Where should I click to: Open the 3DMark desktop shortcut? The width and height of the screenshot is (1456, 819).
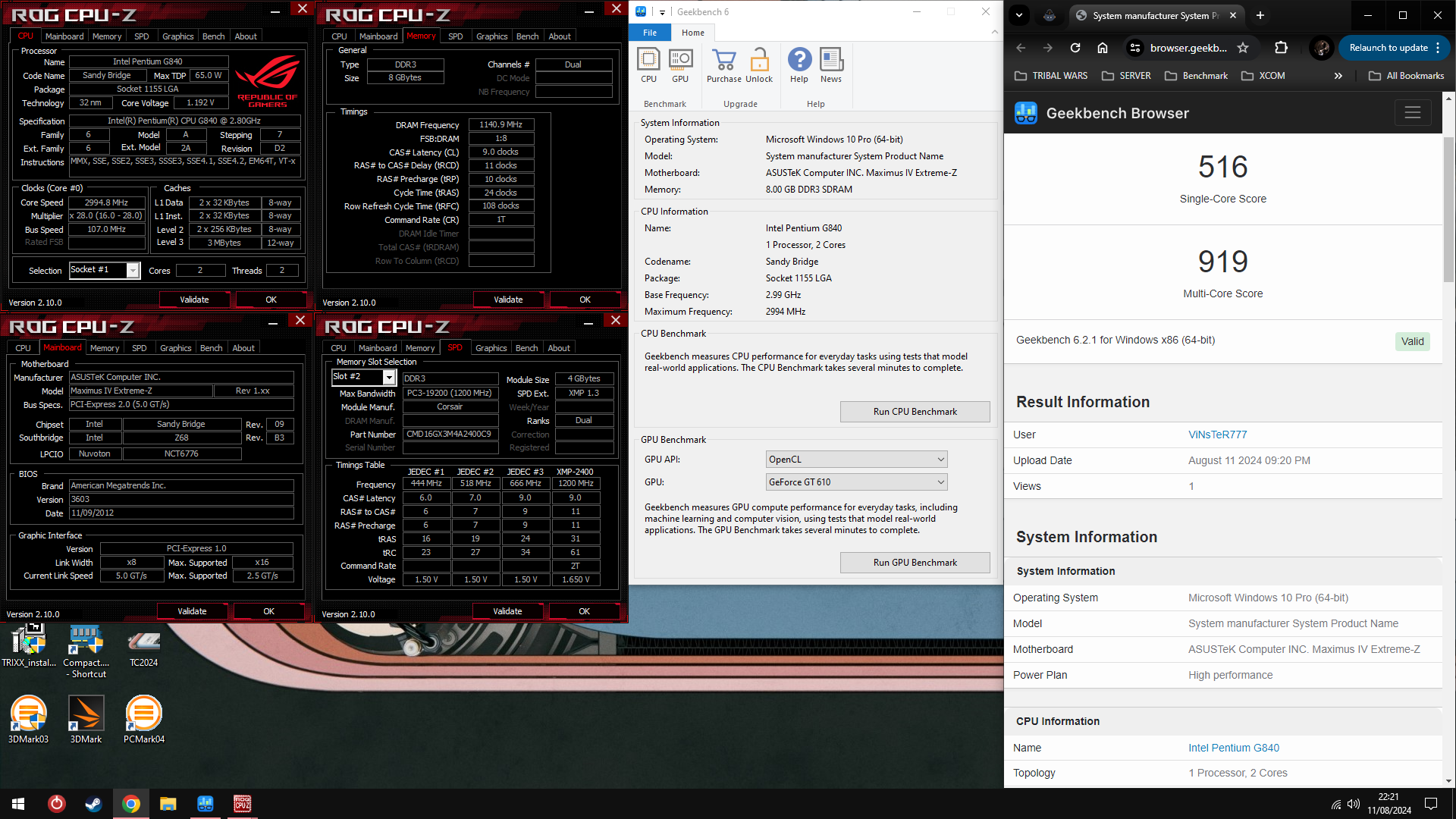point(86,719)
